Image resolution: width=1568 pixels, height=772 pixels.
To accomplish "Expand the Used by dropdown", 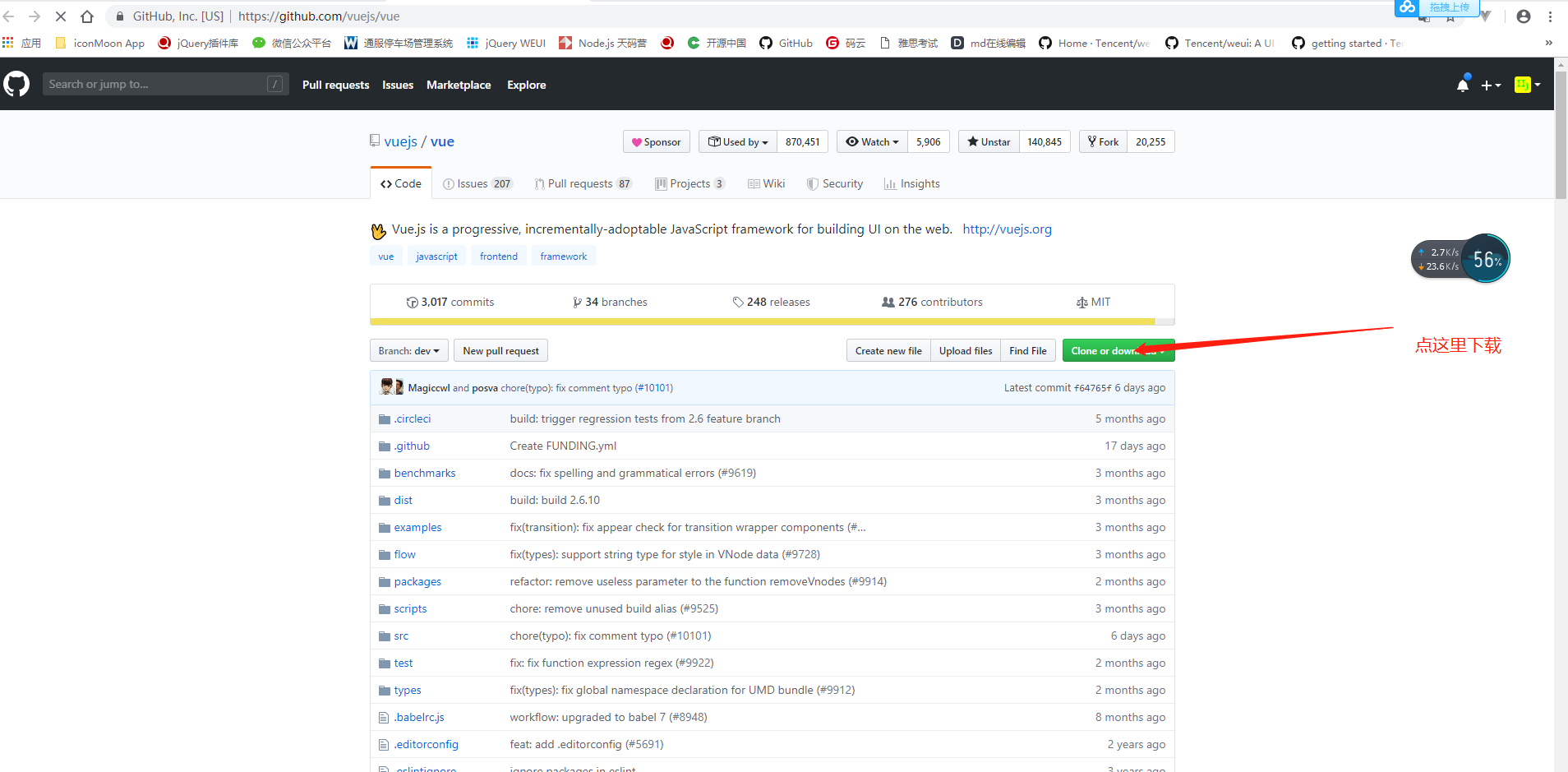I will [738, 141].
